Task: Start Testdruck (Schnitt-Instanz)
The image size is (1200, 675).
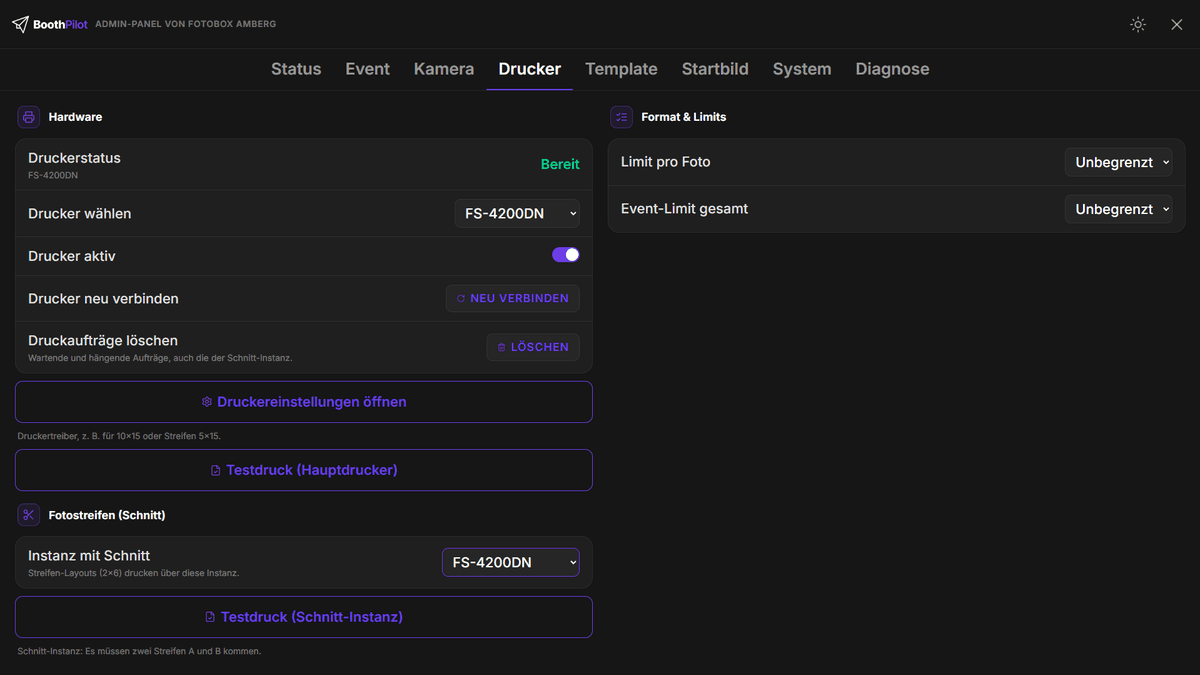Action: pyautogui.click(x=304, y=617)
